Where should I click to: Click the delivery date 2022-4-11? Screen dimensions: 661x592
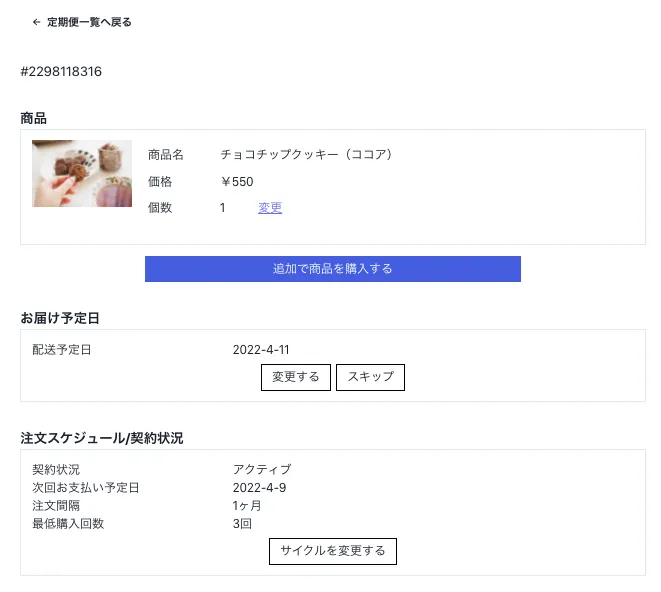[261, 350]
